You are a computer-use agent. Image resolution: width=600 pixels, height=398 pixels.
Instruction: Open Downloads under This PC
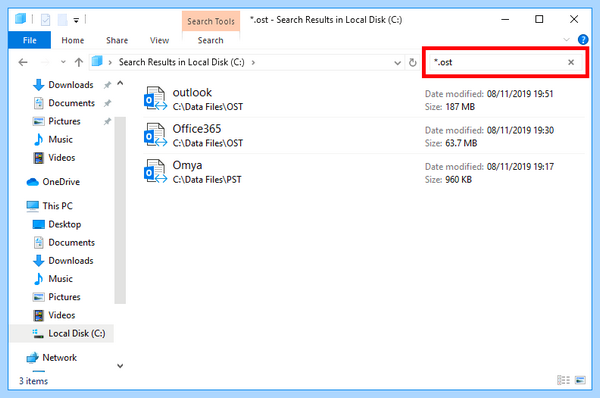point(63,261)
